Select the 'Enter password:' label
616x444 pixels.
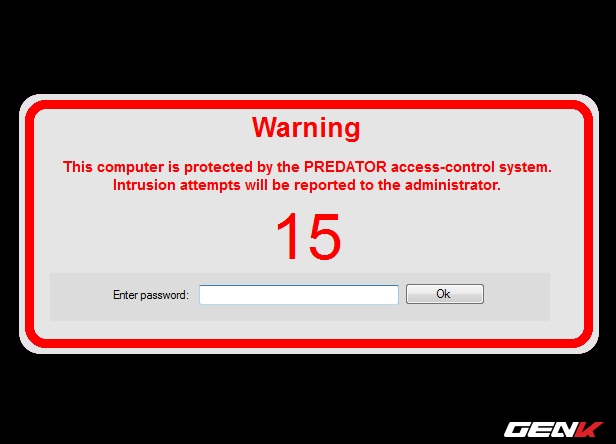click(x=151, y=295)
